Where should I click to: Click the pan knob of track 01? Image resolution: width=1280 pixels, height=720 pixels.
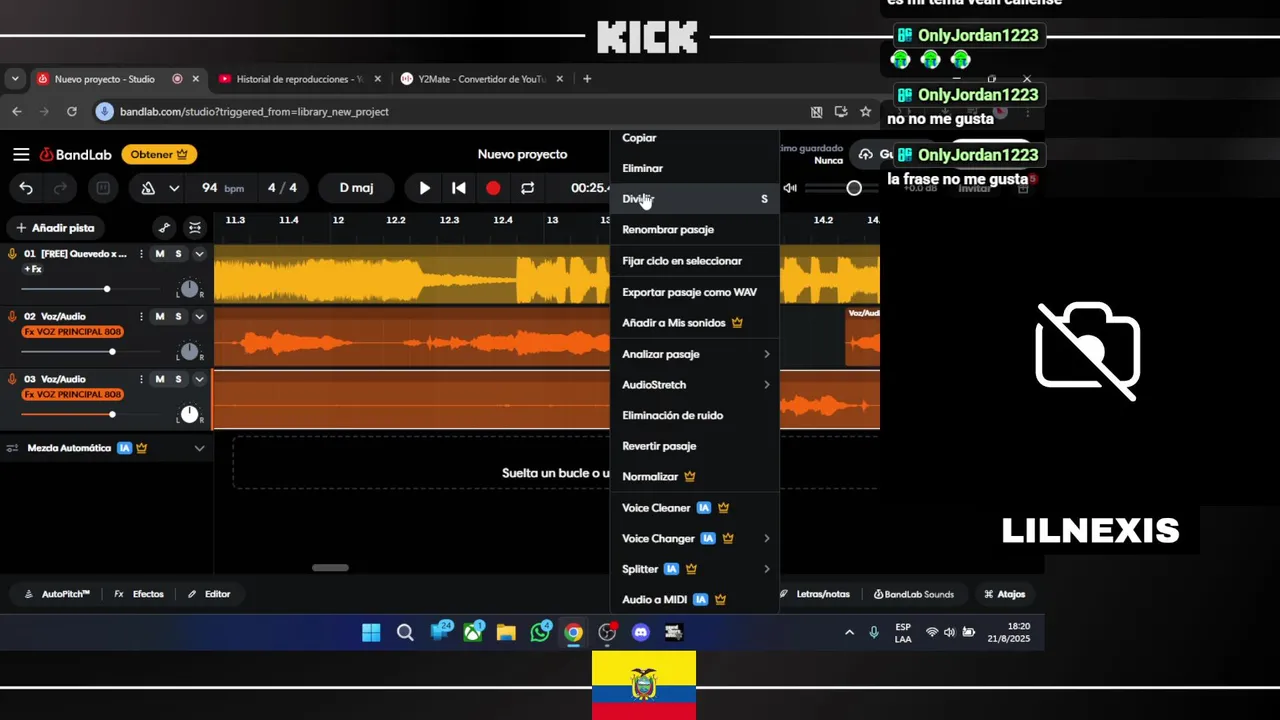189,289
